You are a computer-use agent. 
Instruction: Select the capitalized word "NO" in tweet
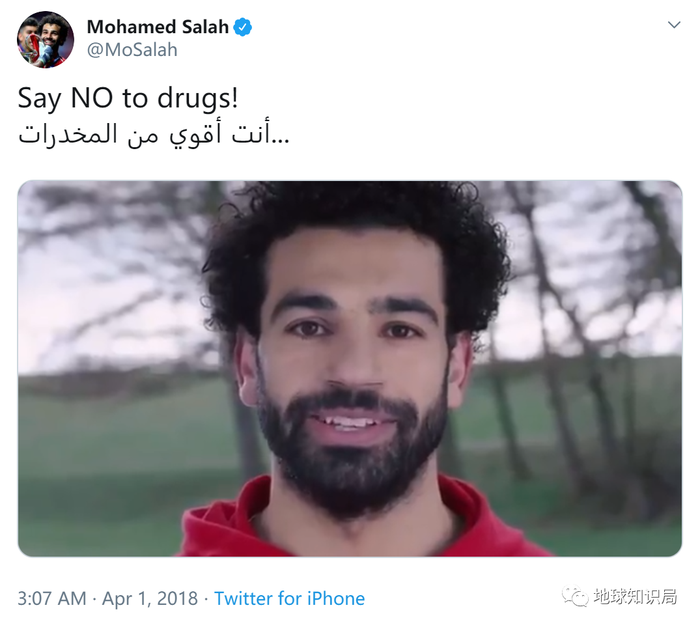pos(92,97)
